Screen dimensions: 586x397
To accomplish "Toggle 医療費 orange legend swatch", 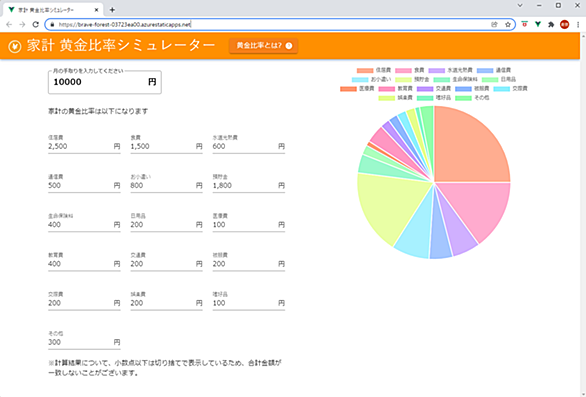I will tap(348, 89).
